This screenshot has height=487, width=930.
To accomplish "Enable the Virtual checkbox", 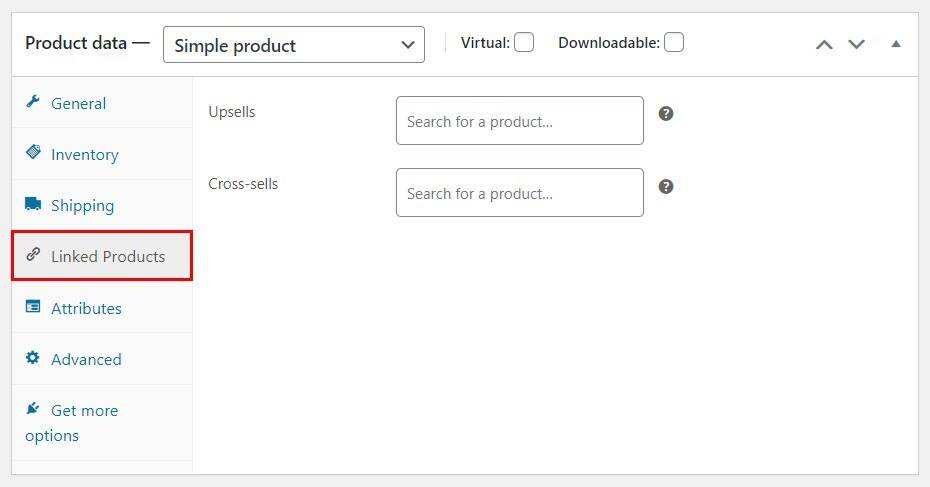I will 524,42.
